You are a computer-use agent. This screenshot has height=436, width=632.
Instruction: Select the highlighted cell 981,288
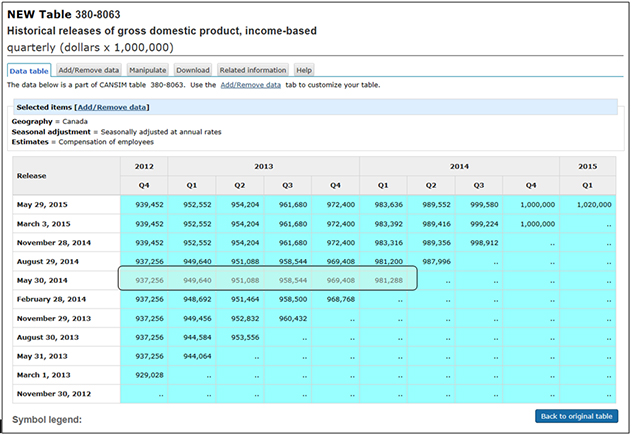[389, 280]
